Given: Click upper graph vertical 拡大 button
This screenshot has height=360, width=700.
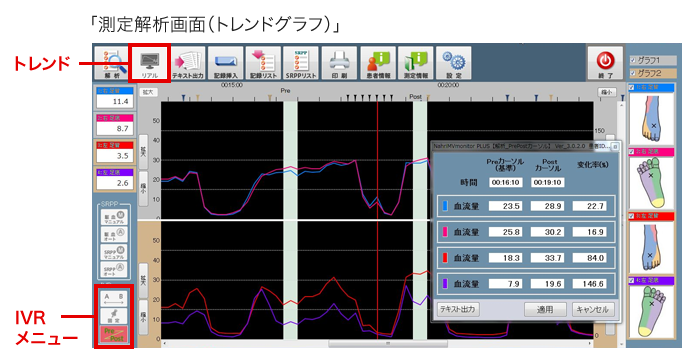Looking at the screenshot, I should point(143,152).
